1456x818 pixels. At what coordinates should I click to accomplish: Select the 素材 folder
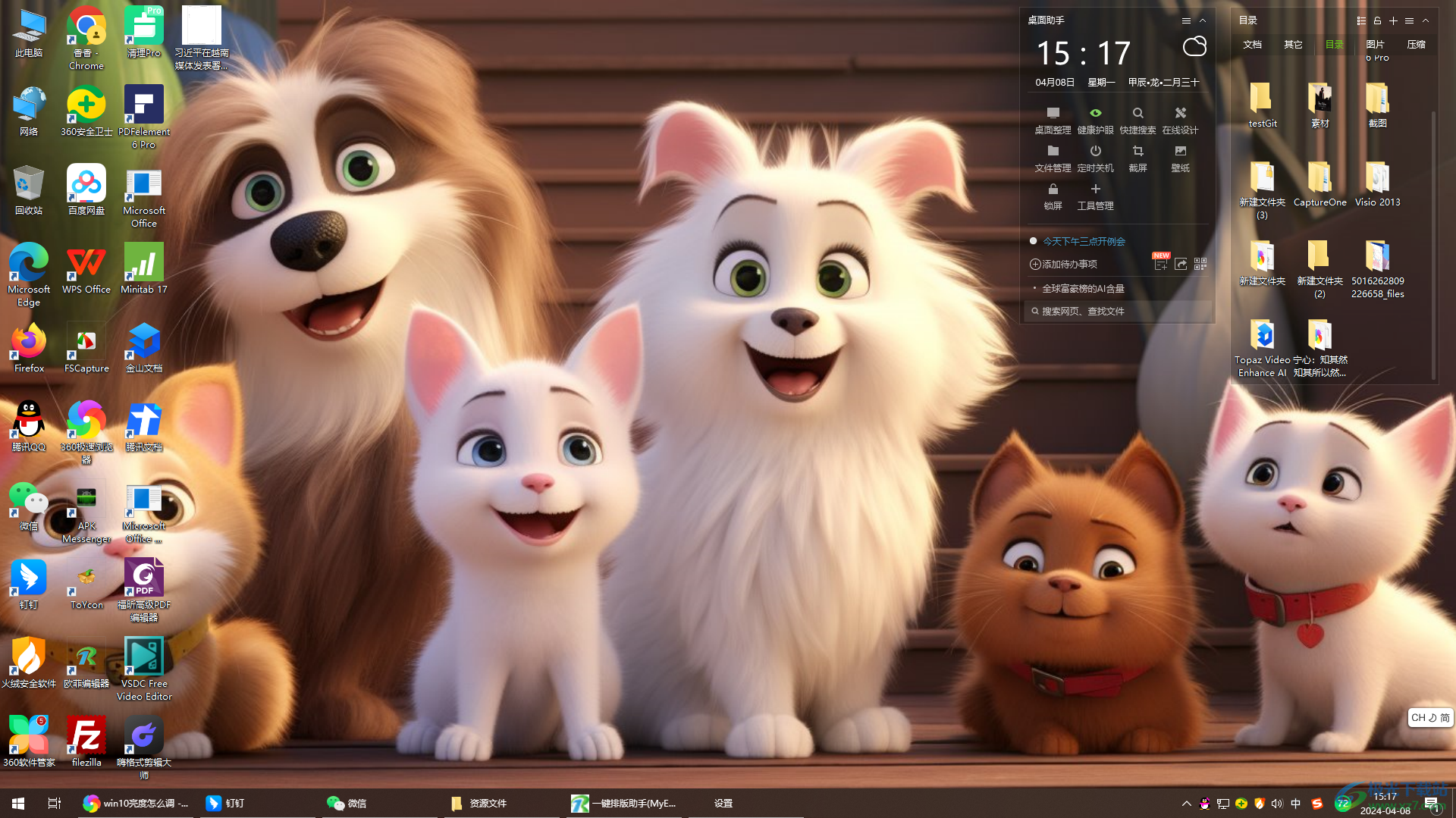tap(1319, 105)
